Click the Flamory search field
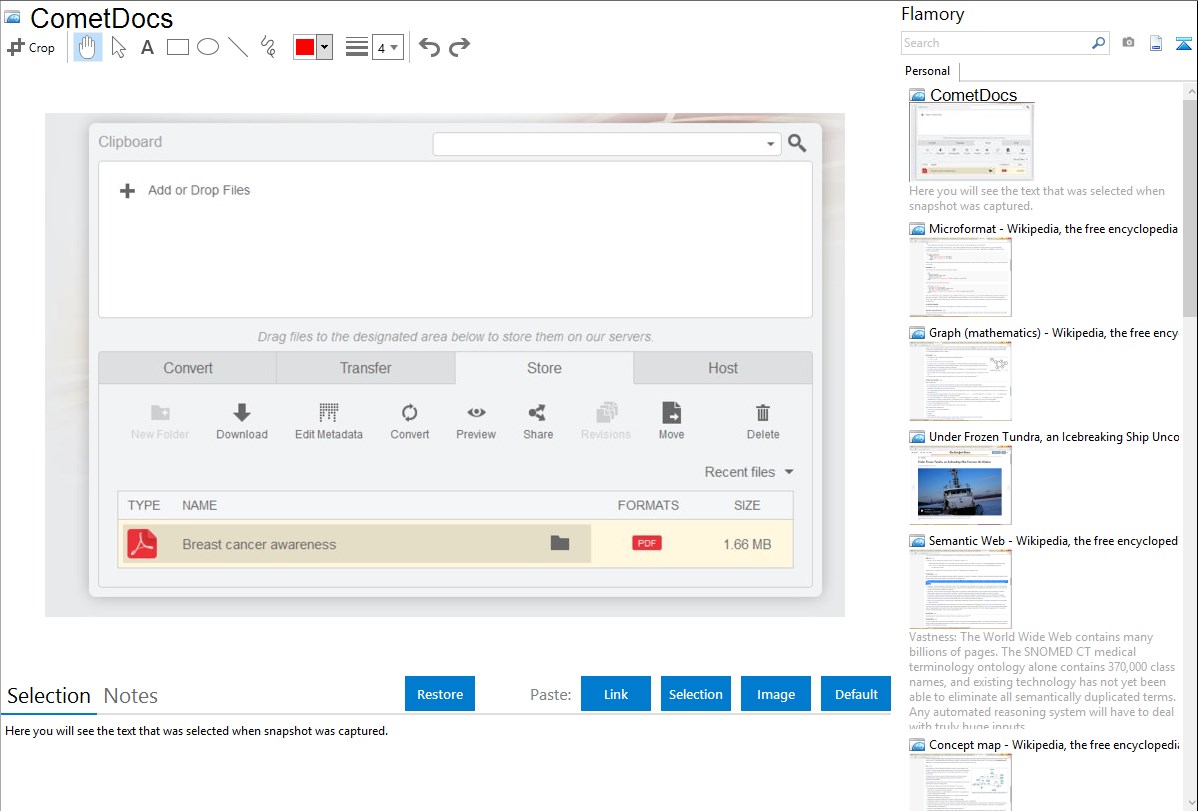This screenshot has width=1198, height=811. [x=995, y=43]
